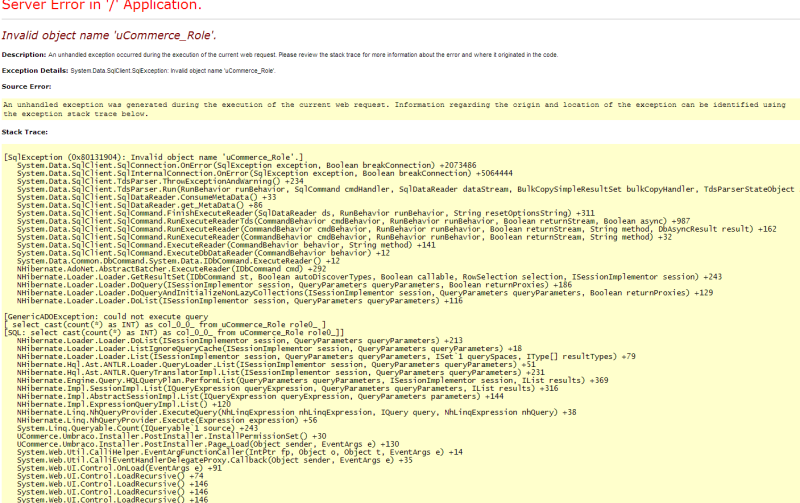Viewport: 800px width, 503px height.
Task: Click the 'NhQueryProvider.ExecuteQuery' stack line
Action: coord(296,412)
